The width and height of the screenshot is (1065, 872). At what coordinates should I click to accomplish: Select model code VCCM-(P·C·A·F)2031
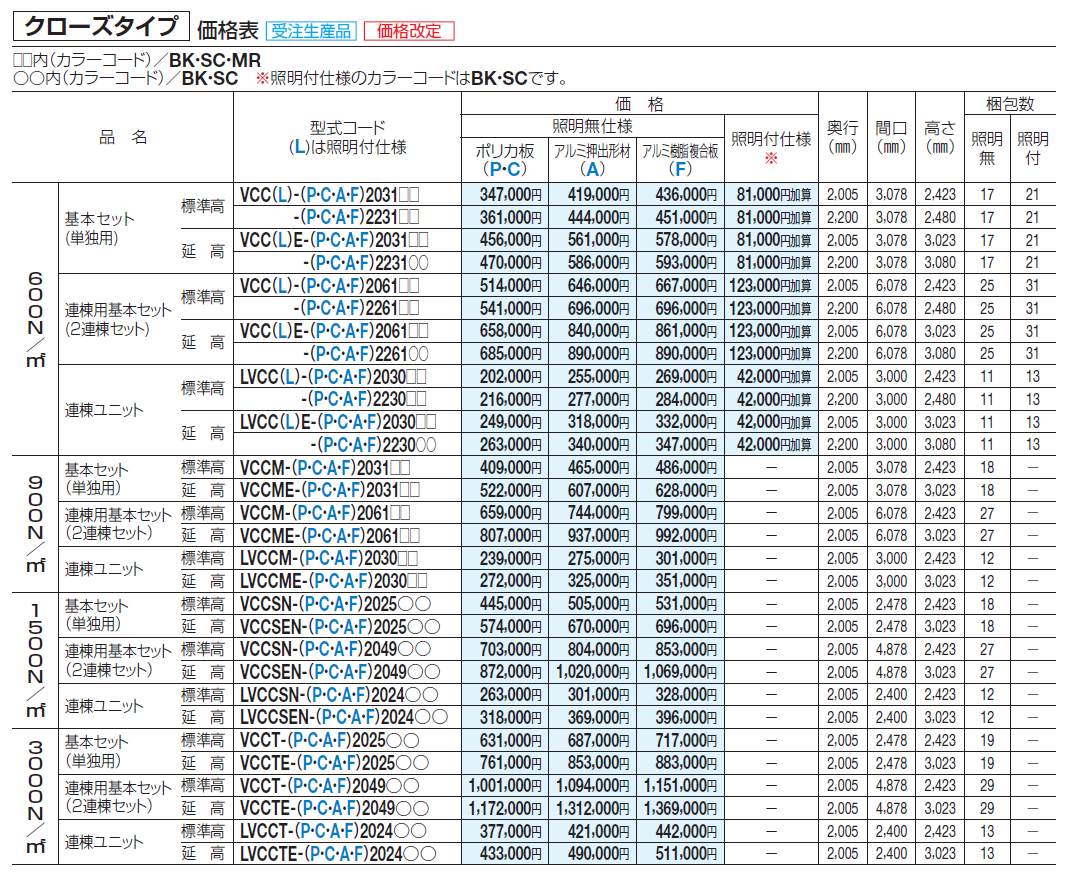[x=325, y=468]
